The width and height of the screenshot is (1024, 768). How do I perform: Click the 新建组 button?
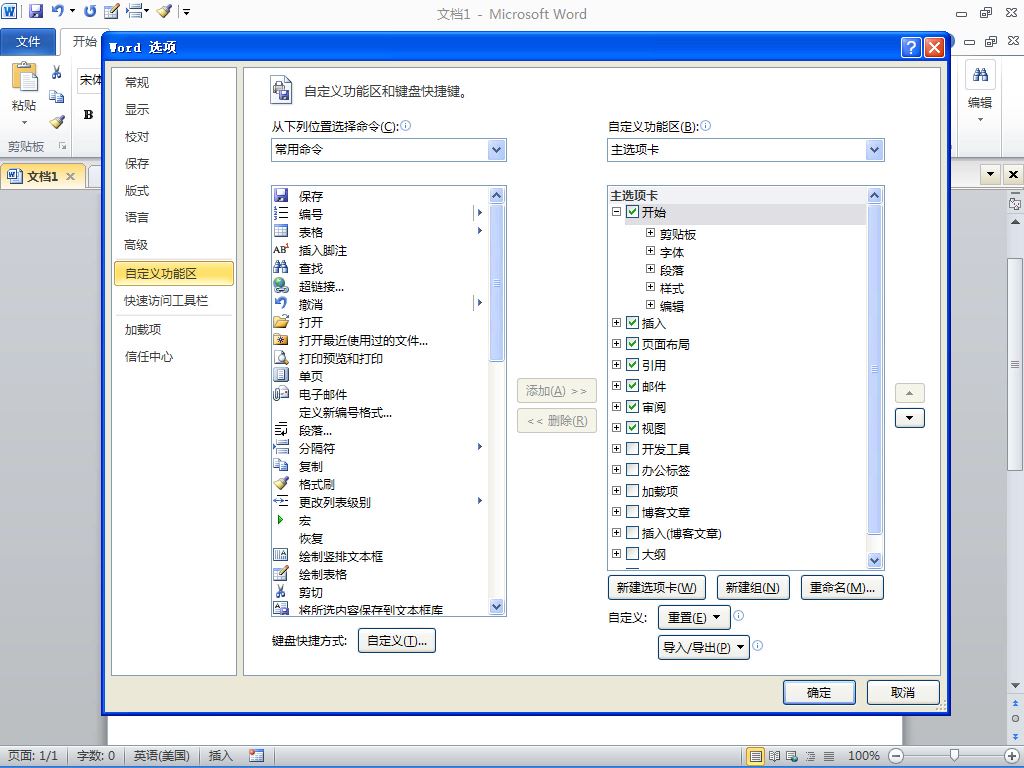[x=753, y=588]
